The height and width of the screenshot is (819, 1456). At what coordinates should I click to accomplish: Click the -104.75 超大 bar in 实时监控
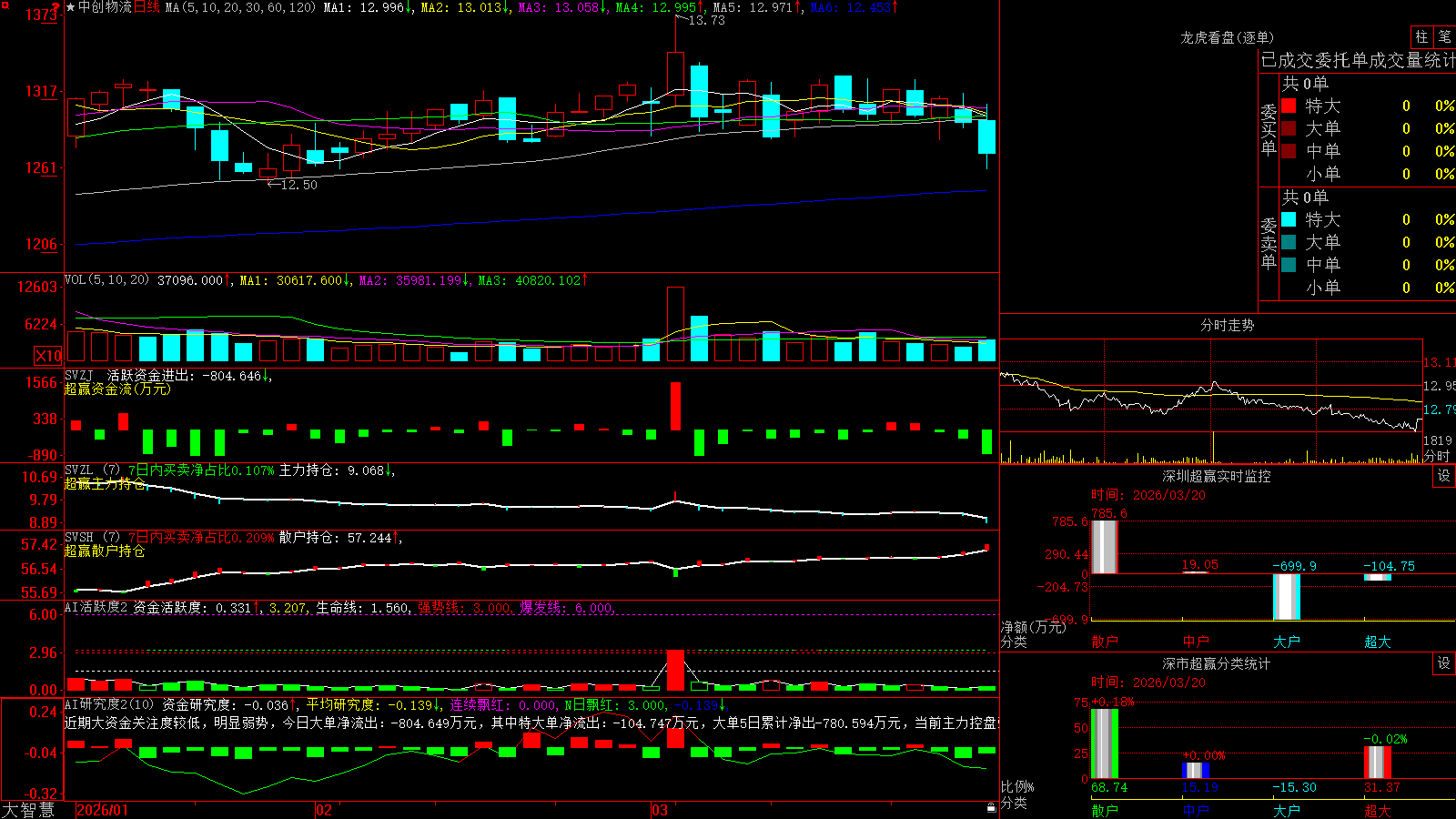point(1378,577)
